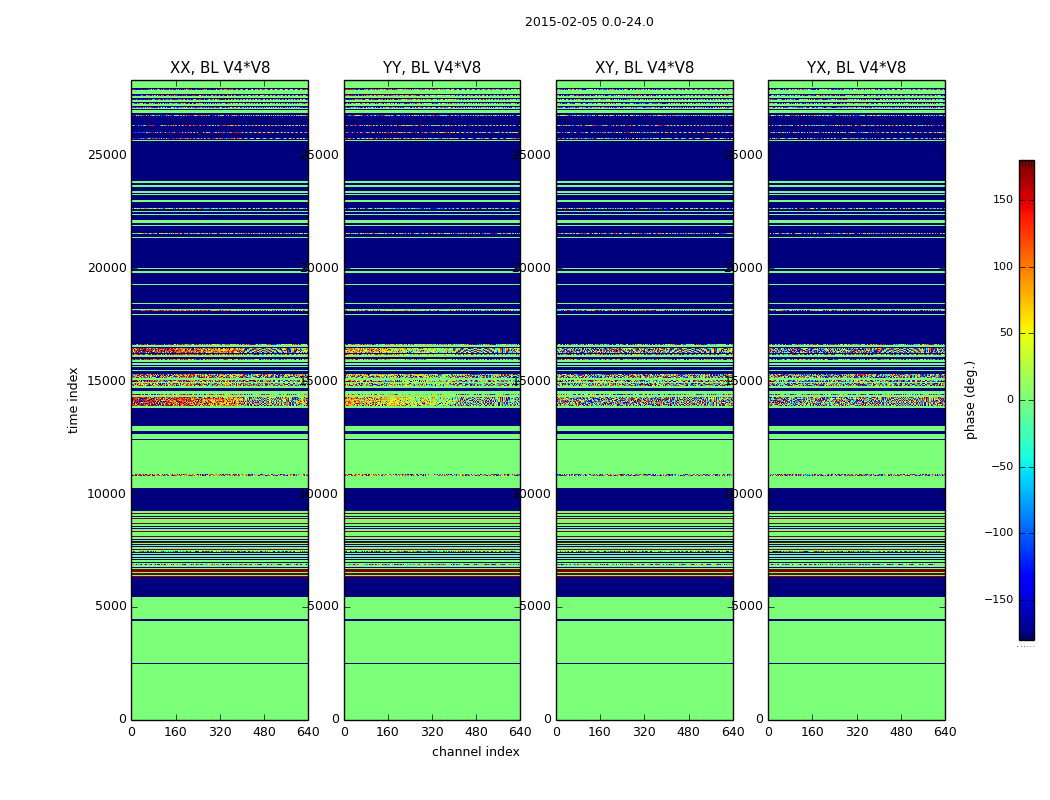Pick the colorbar tick label −100
1050x800 pixels.
pyautogui.click(x=997, y=533)
